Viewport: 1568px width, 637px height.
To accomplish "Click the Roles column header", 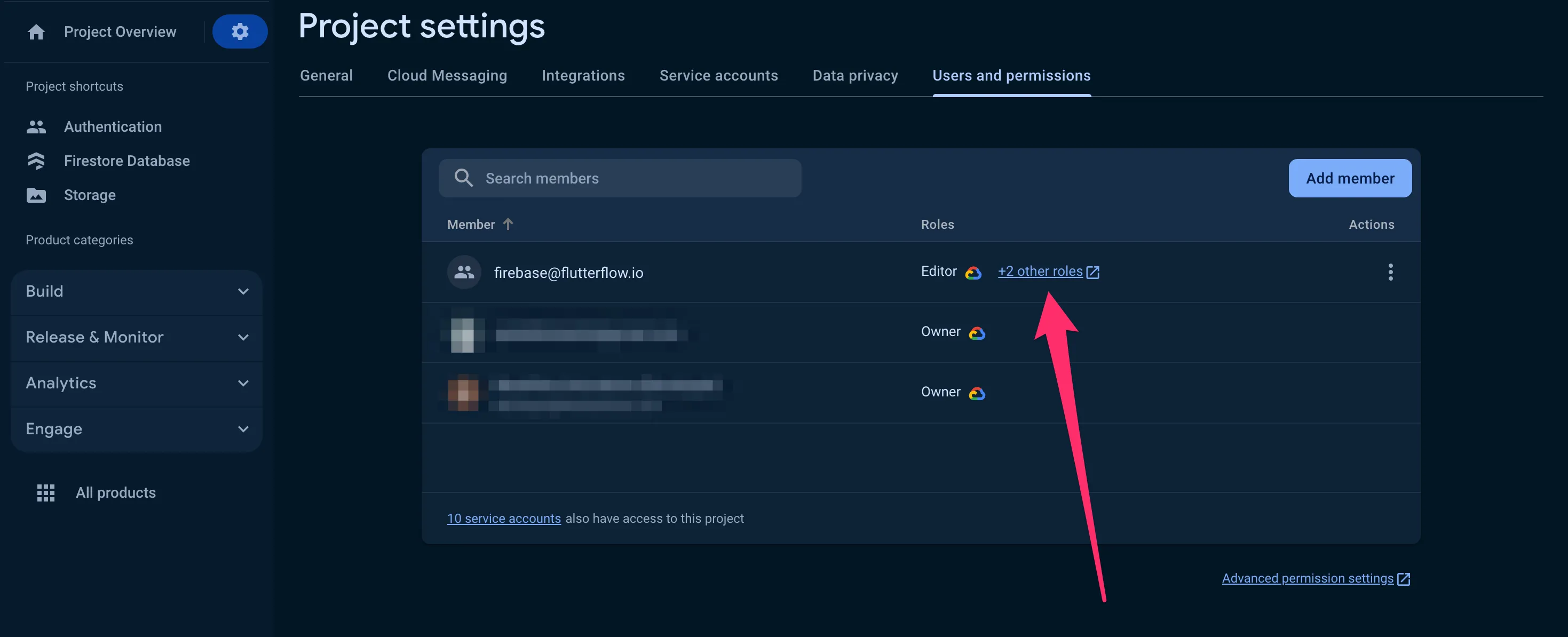I will click(937, 225).
